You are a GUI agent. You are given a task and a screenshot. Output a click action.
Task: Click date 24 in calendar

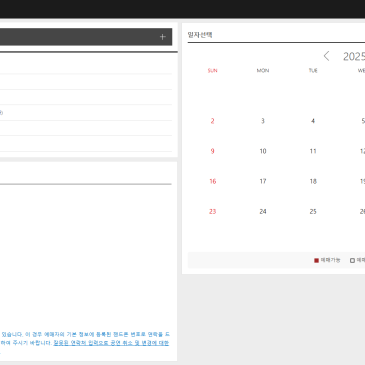263,212
